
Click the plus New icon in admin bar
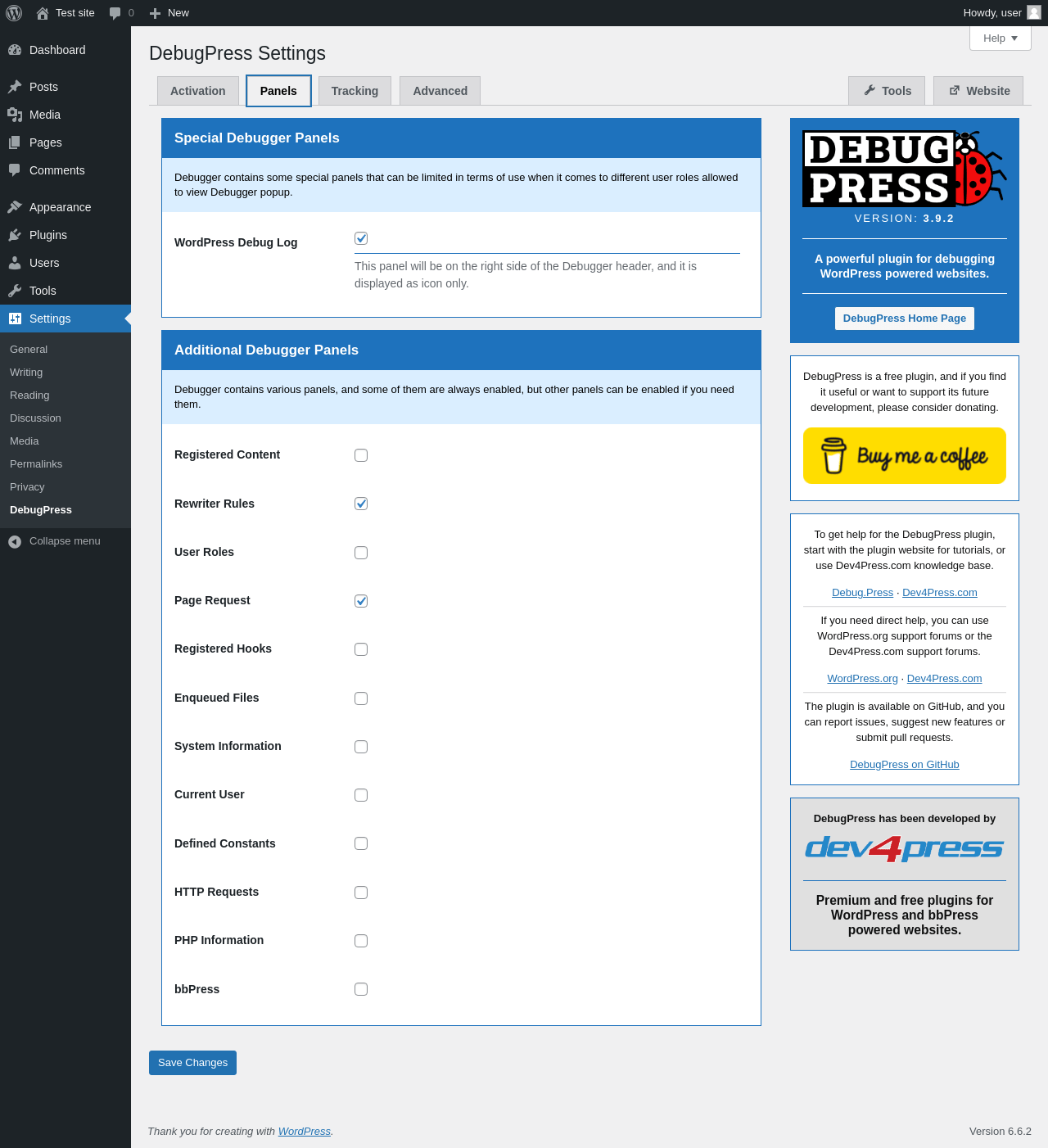click(155, 13)
